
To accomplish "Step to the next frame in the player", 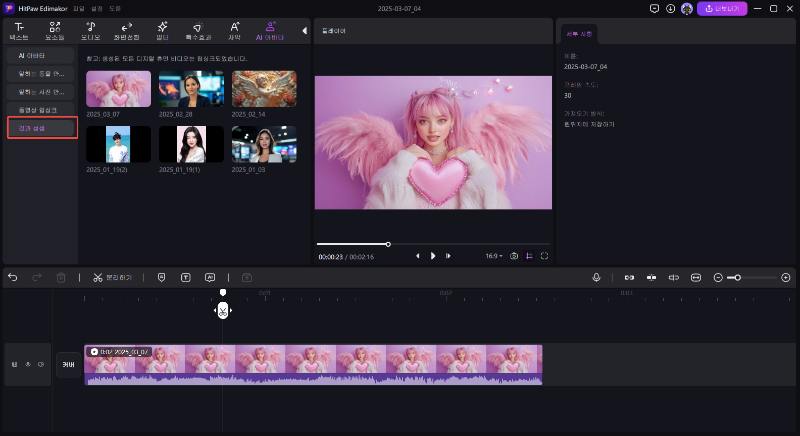I will pyautogui.click(x=448, y=256).
